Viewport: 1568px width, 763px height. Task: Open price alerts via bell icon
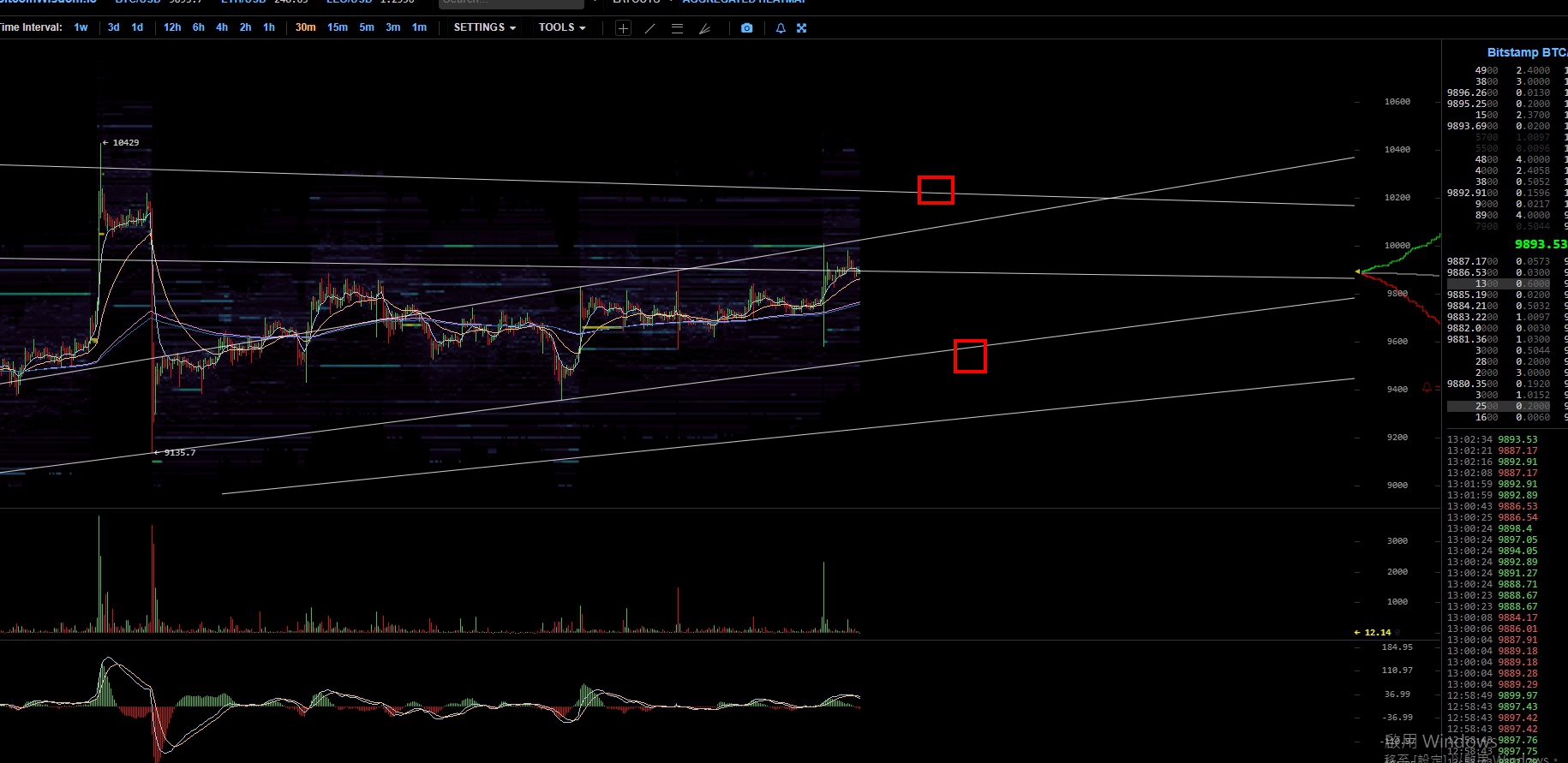pos(781,28)
